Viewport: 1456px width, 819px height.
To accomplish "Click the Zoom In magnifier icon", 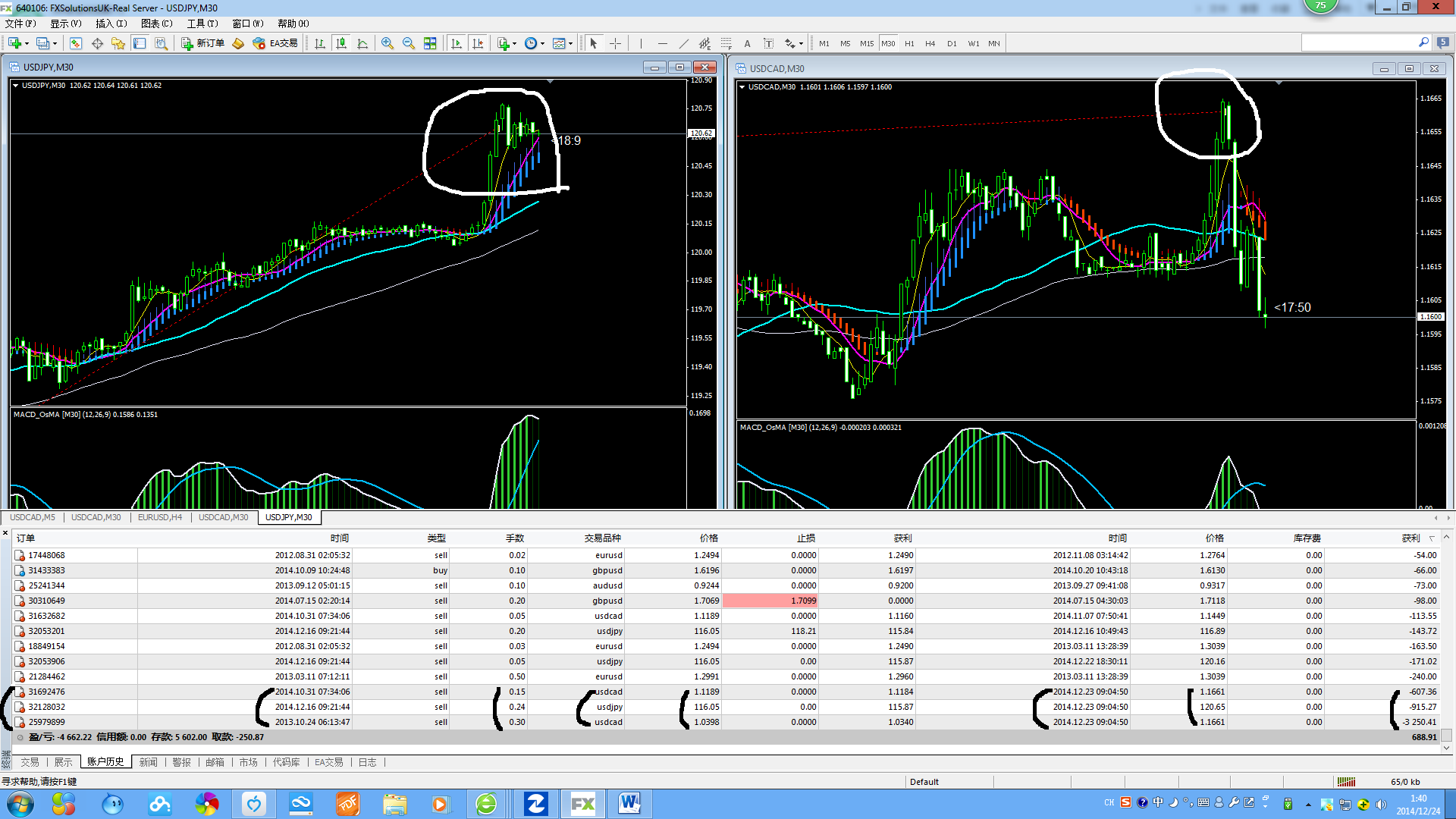I will click(388, 43).
